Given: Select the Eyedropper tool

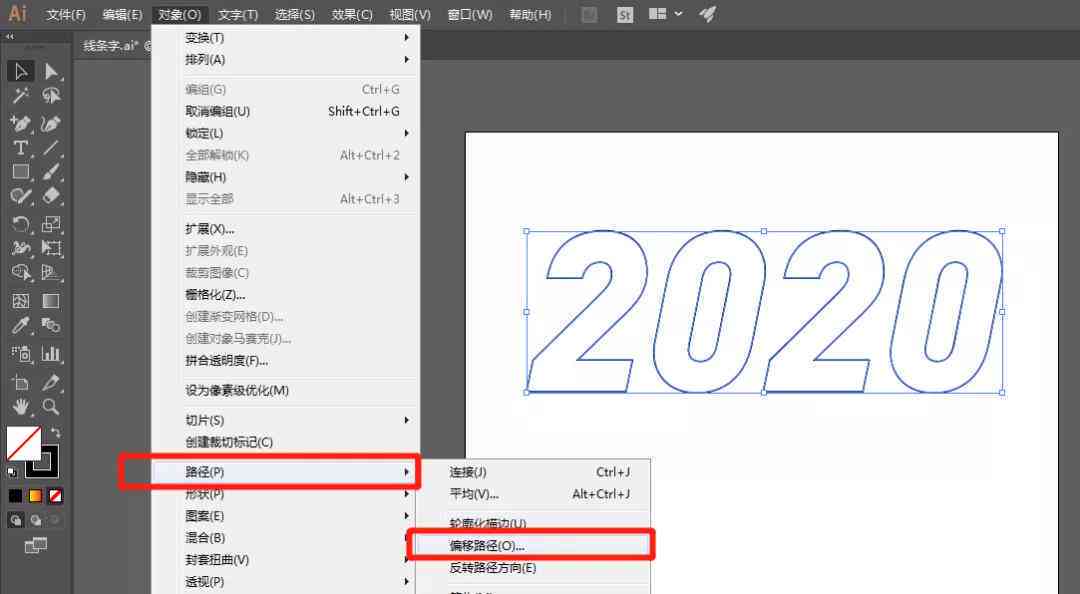Looking at the screenshot, I should [21, 325].
